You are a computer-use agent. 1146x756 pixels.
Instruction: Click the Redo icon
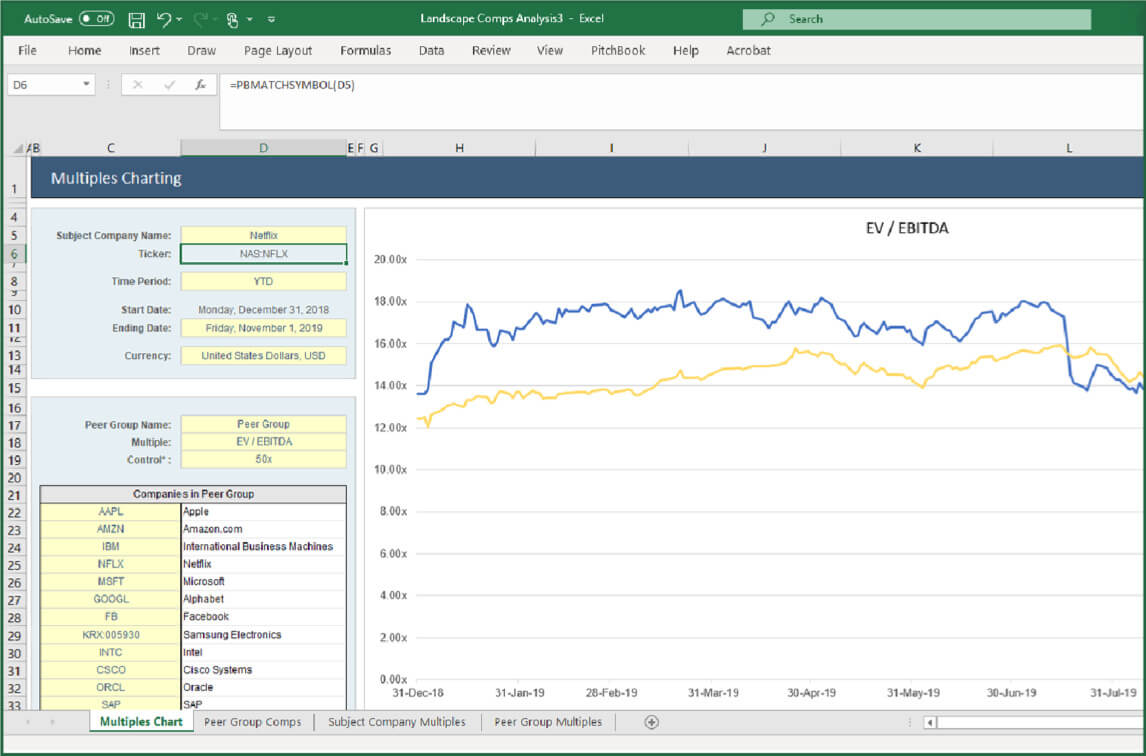pos(199,18)
